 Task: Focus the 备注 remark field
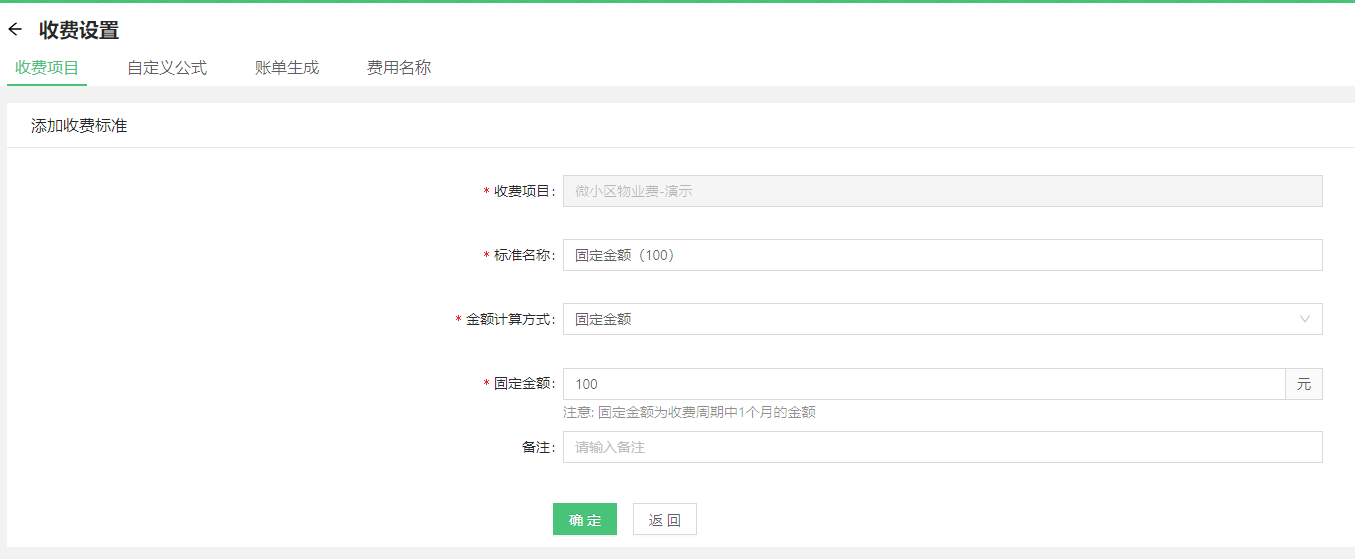coord(942,447)
